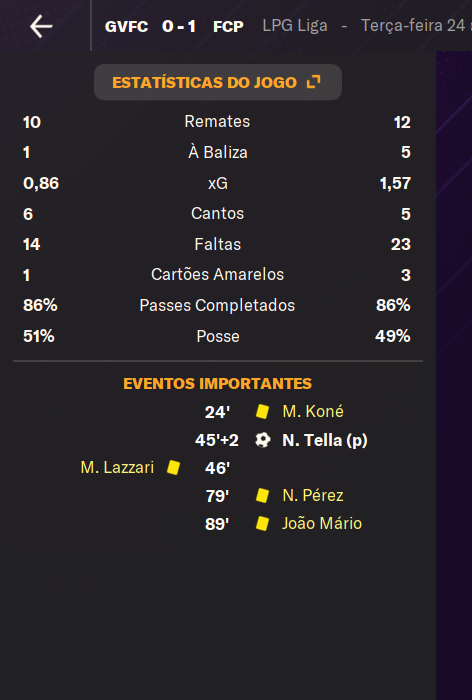The height and width of the screenshot is (700, 472).
Task: Click João Mário's yellow card icon
Action: pos(262,523)
